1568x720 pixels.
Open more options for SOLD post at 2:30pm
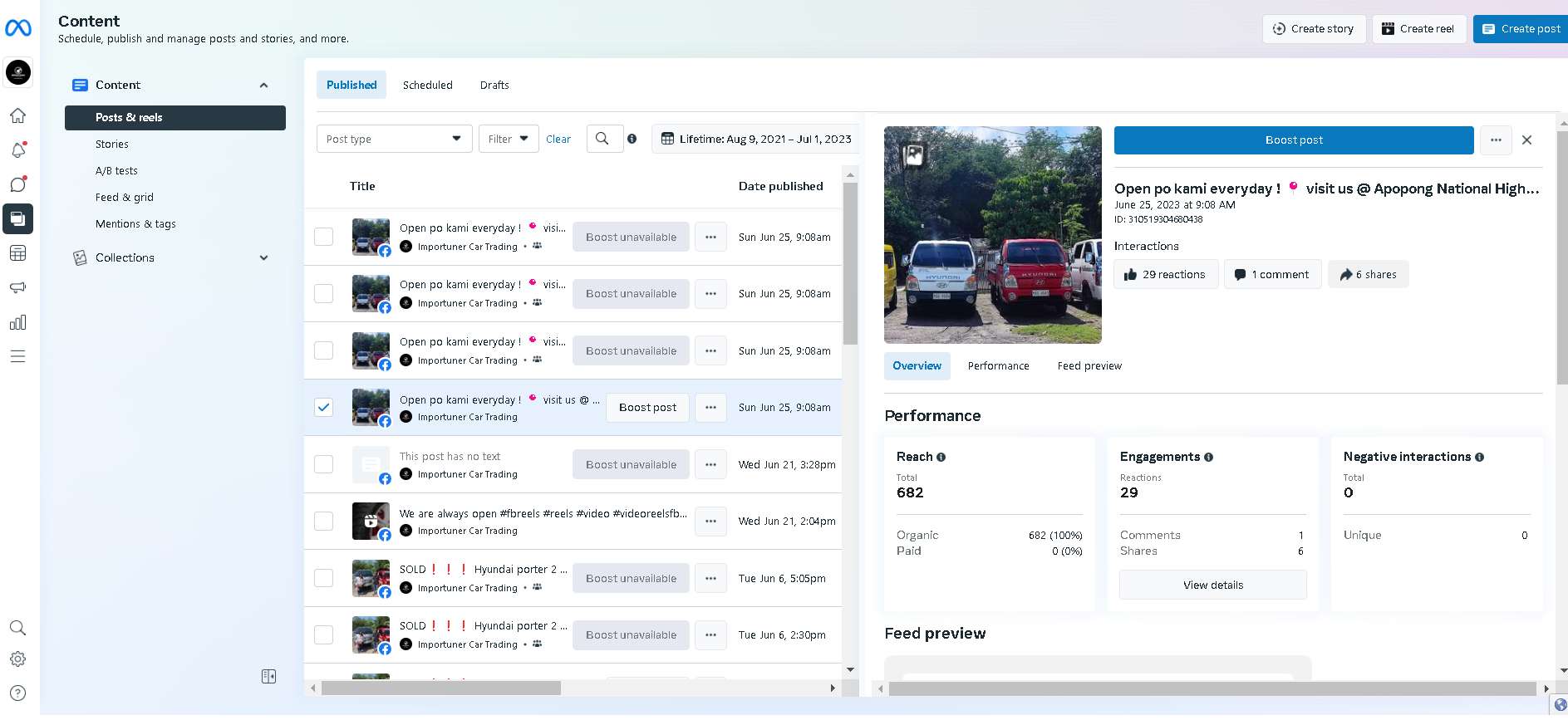click(710, 635)
